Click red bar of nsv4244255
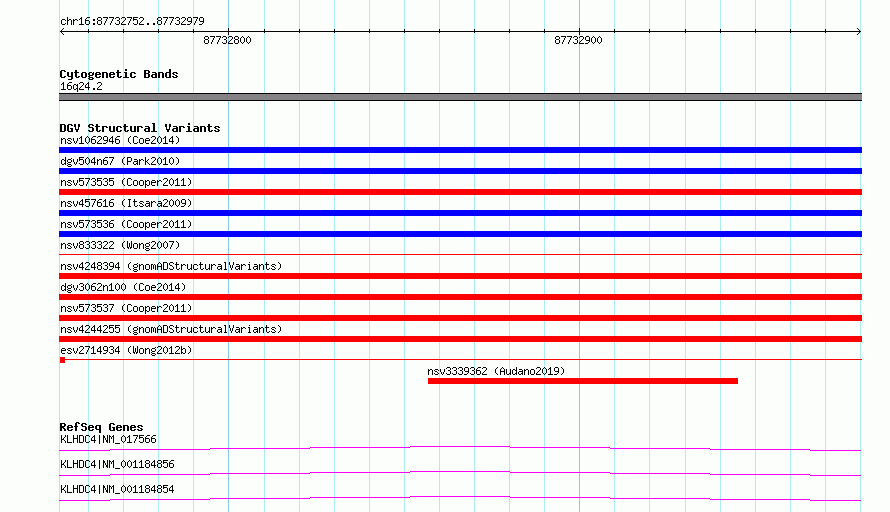 [460, 339]
